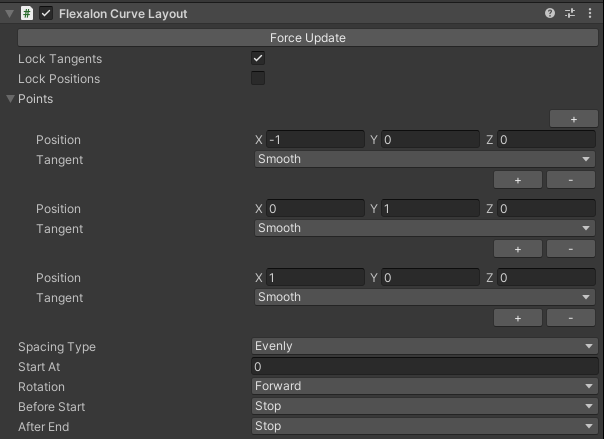This screenshot has height=439, width=604.
Task: Open the third point's Tangent dropdown
Action: (425, 297)
